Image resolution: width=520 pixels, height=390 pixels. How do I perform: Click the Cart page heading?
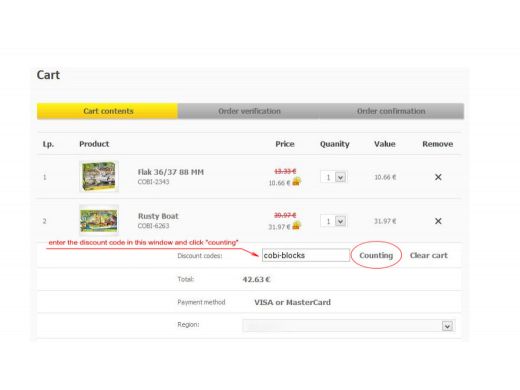[48, 75]
